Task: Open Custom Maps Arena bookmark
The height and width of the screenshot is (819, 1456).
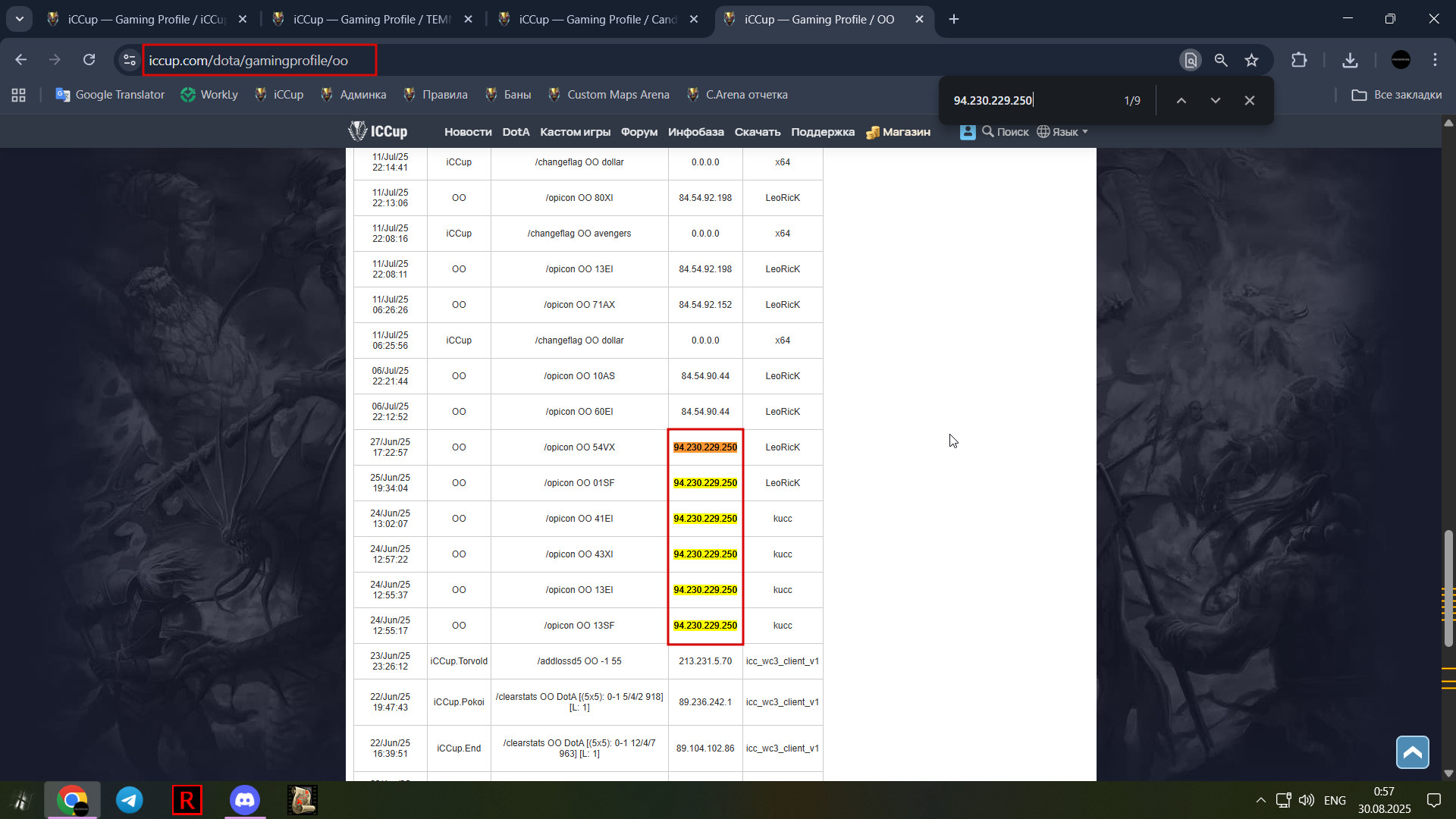Action: [609, 95]
